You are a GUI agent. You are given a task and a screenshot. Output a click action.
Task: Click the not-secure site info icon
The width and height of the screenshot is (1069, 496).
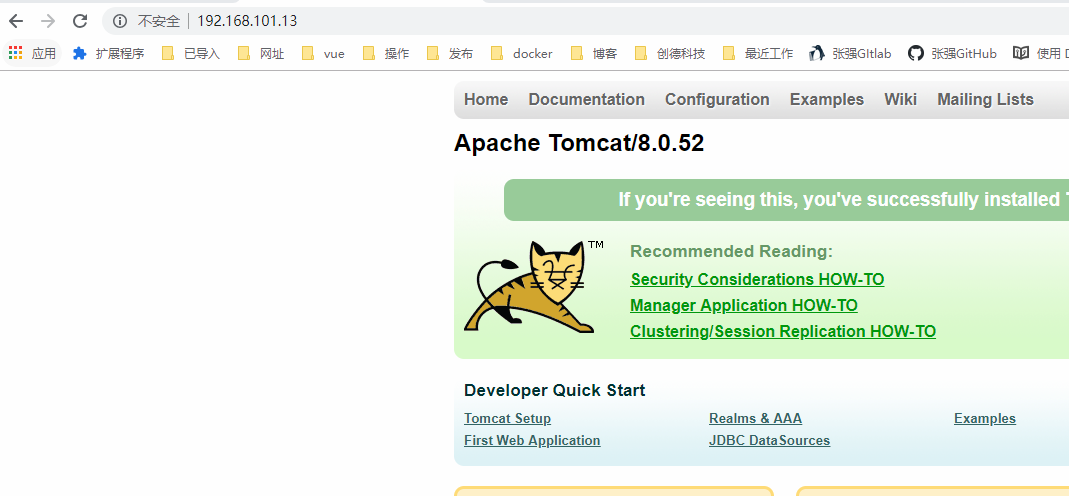(x=120, y=21)
